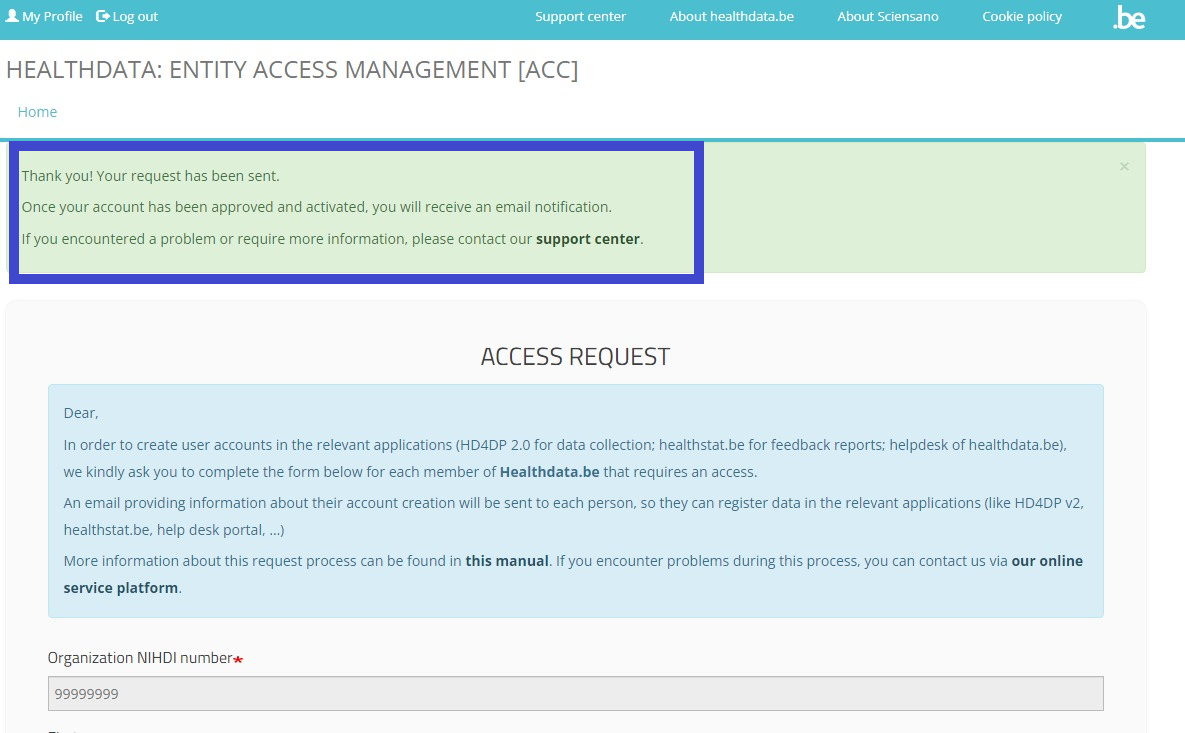Open the My Profile text link
The height and width of the screenshot is (733, 1185).
coord(52,16)
